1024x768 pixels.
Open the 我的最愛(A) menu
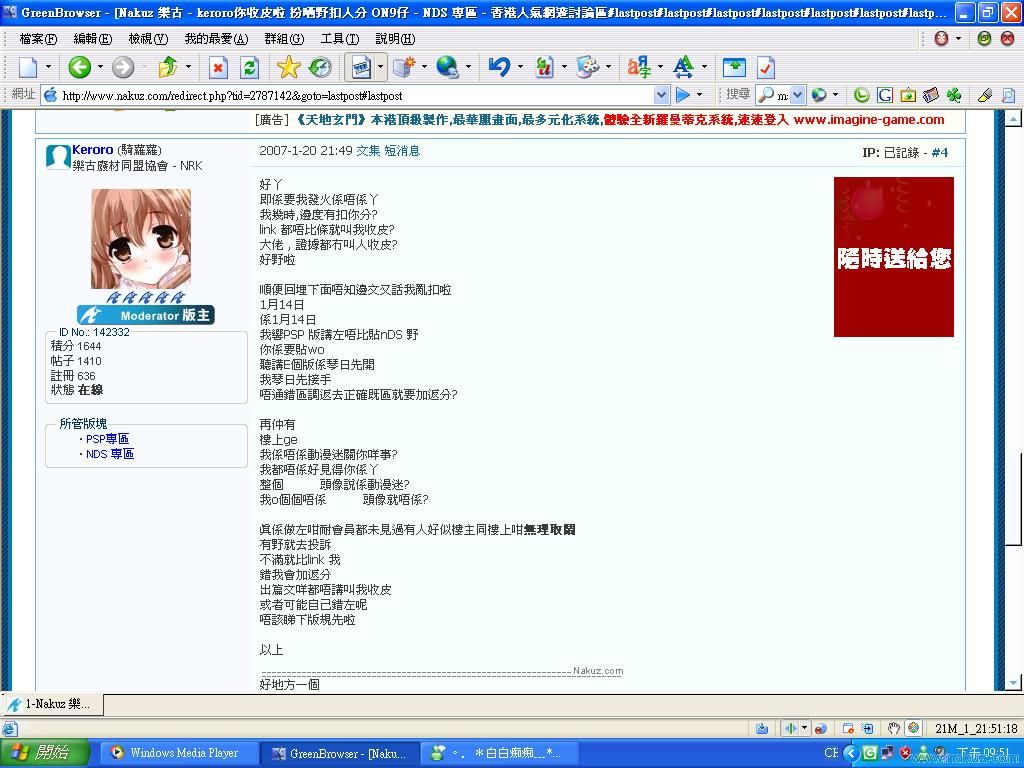216,38
